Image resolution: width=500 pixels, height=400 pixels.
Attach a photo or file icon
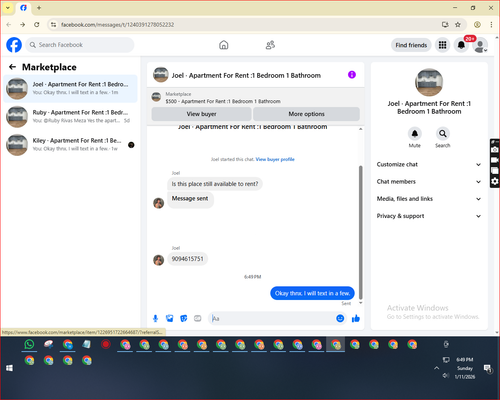coord(170,318)
